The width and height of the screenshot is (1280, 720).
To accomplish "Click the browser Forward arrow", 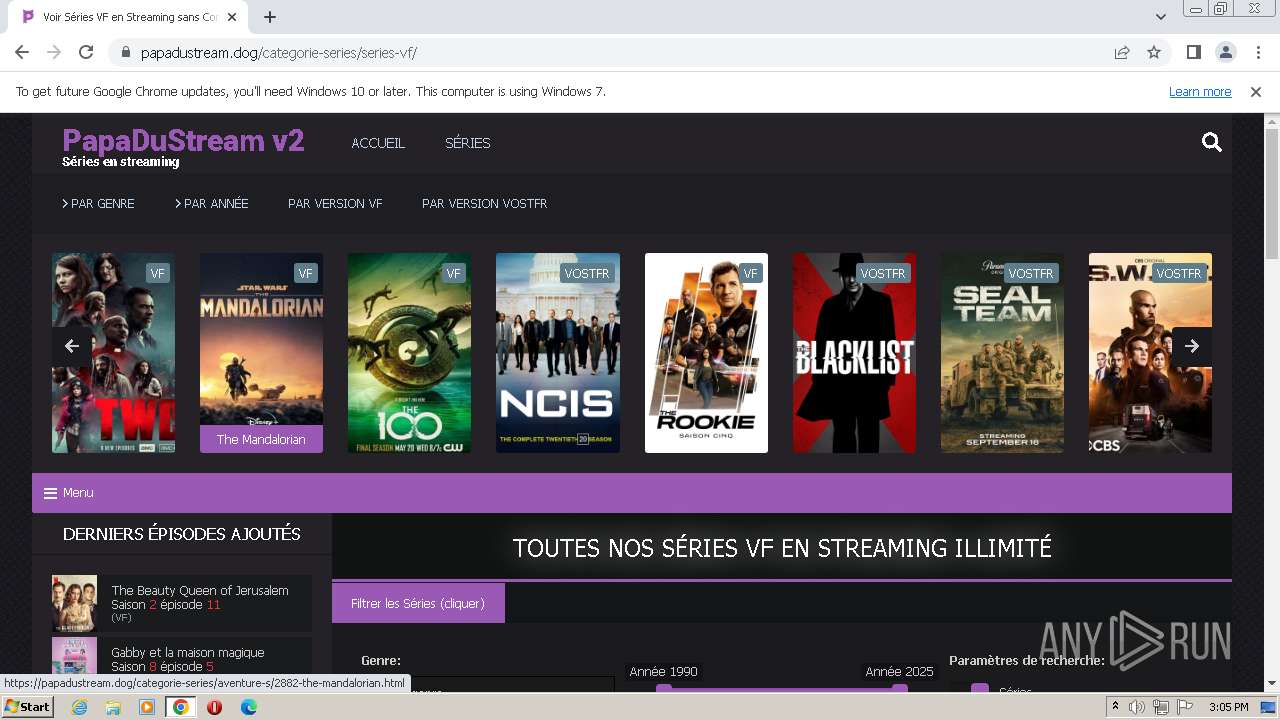I will tap(54, 52).
